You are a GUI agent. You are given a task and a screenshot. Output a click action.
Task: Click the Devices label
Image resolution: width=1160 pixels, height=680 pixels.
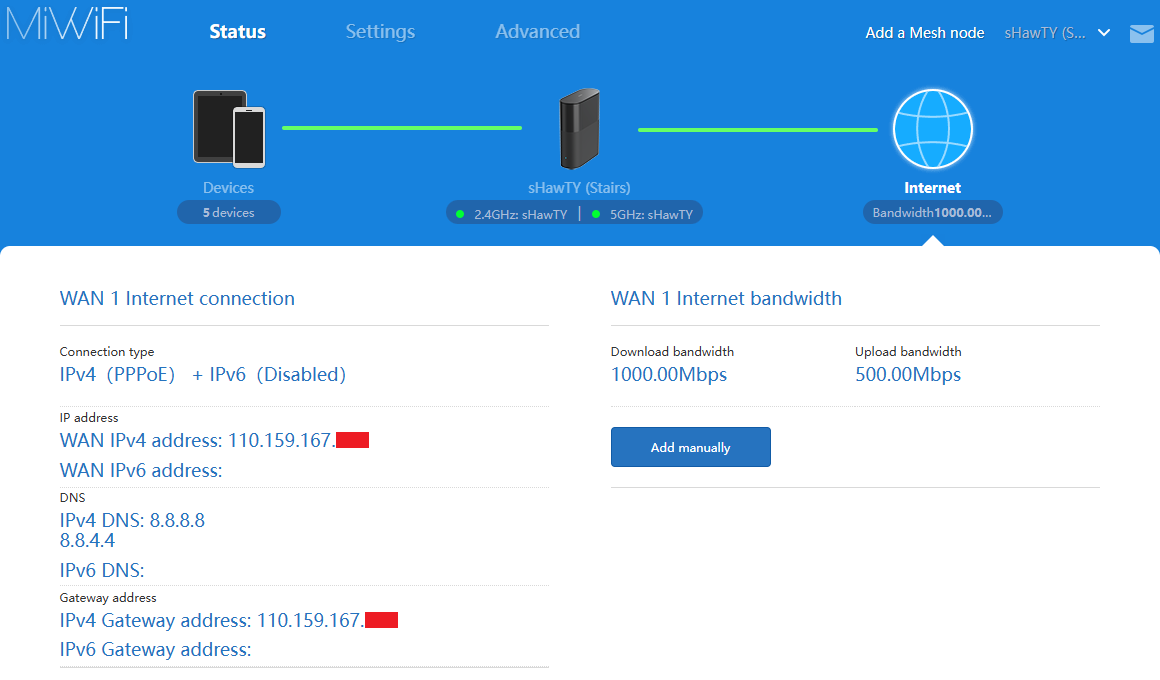[229, 188]
